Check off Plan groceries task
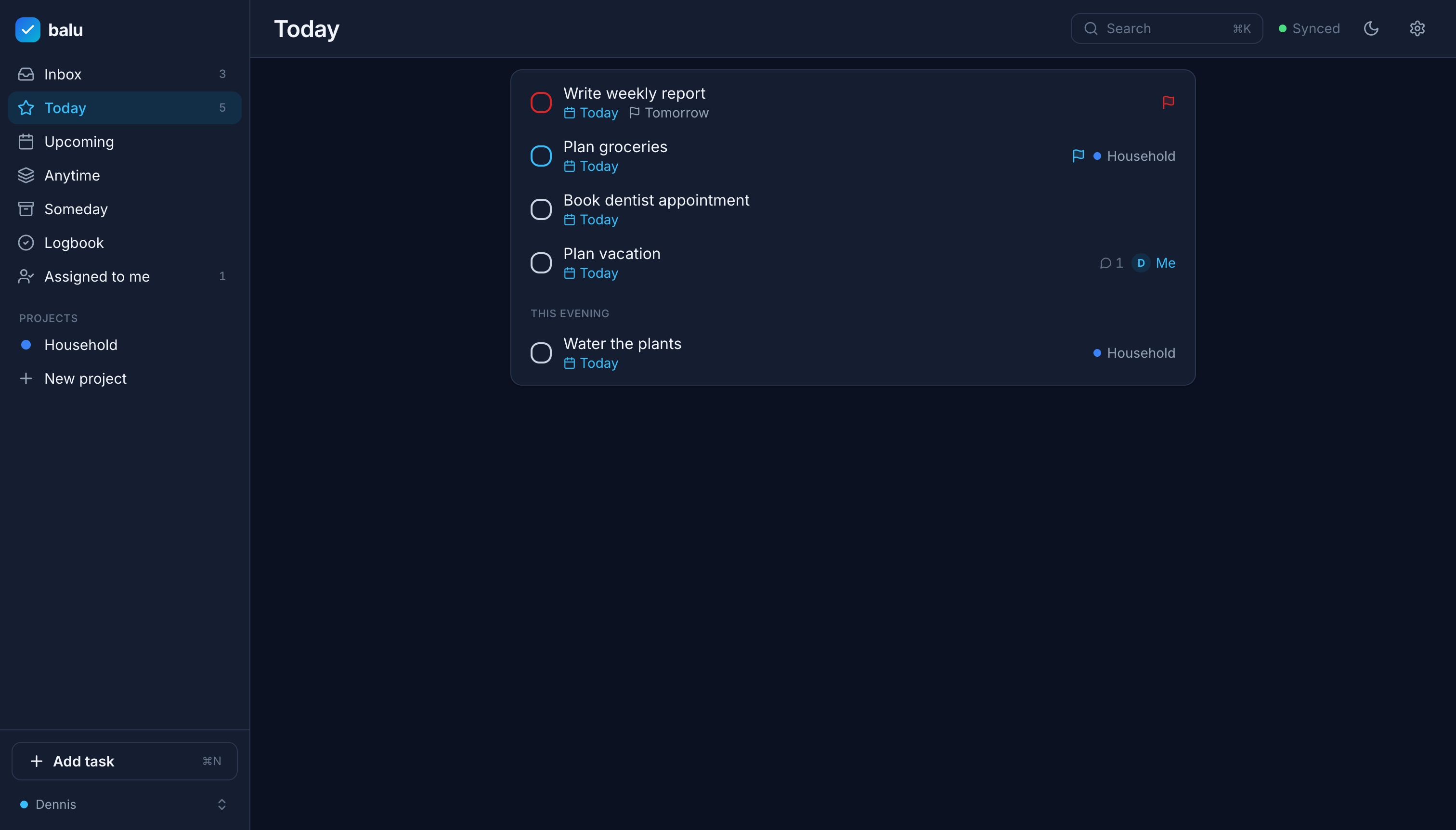This screenshot has height=830, width=1456. 540,156
